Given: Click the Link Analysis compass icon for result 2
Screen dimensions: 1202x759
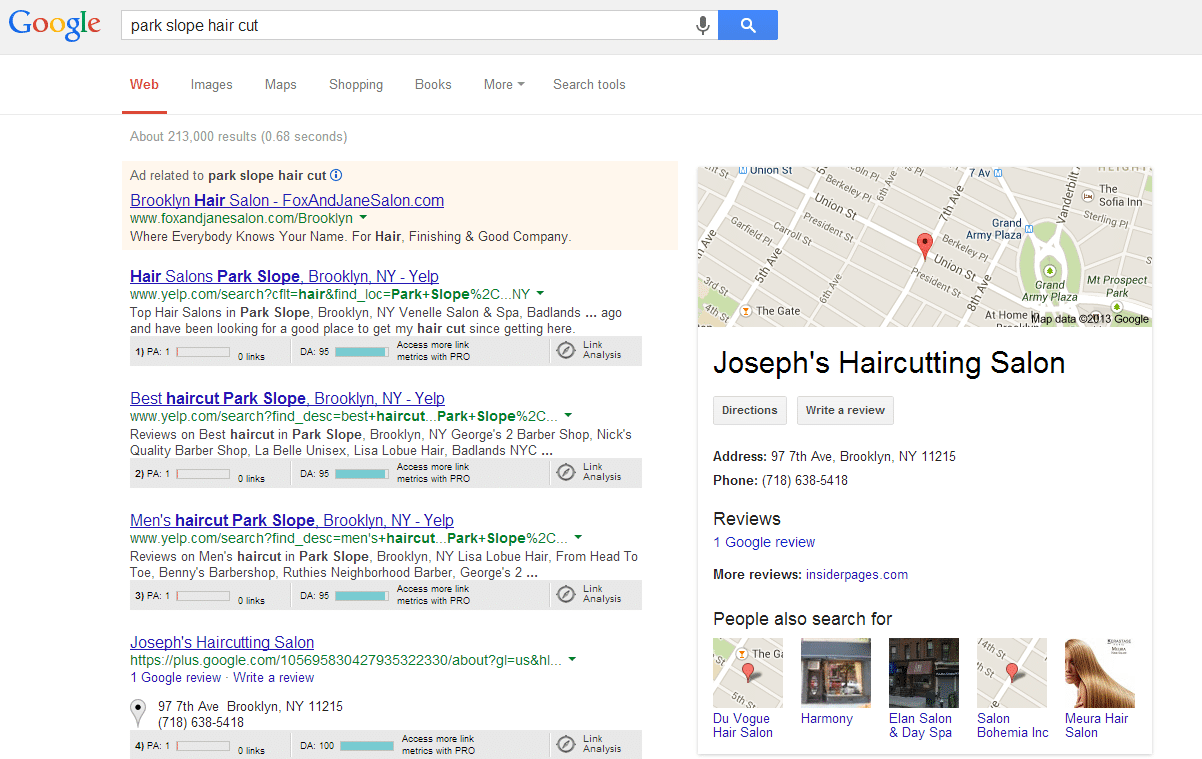Looking at the screenshot, I should click(x=566, y=472).
